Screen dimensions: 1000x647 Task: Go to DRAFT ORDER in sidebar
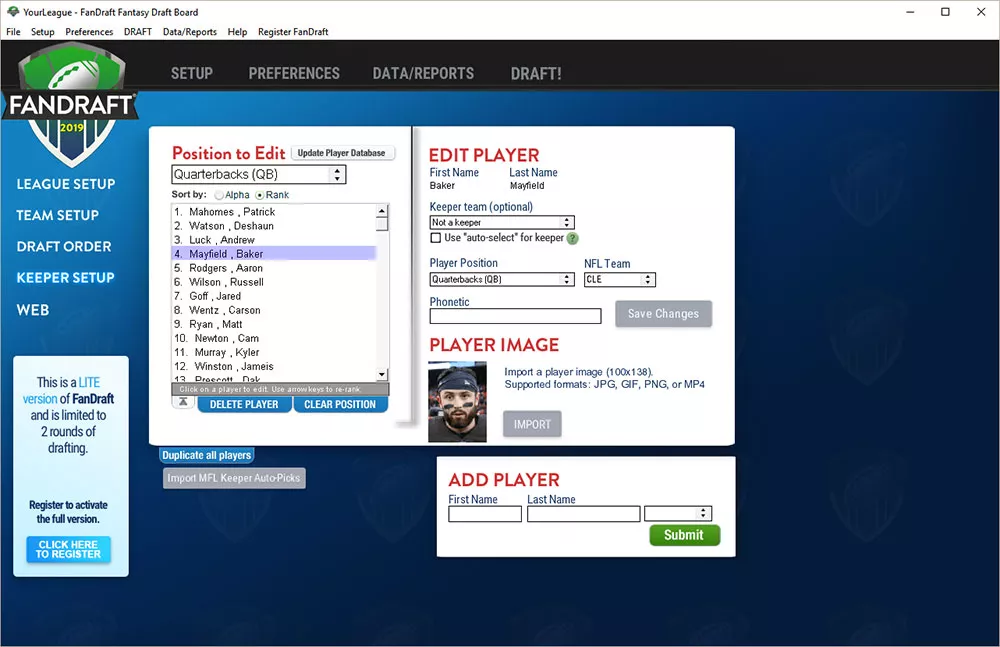point(64,246)
